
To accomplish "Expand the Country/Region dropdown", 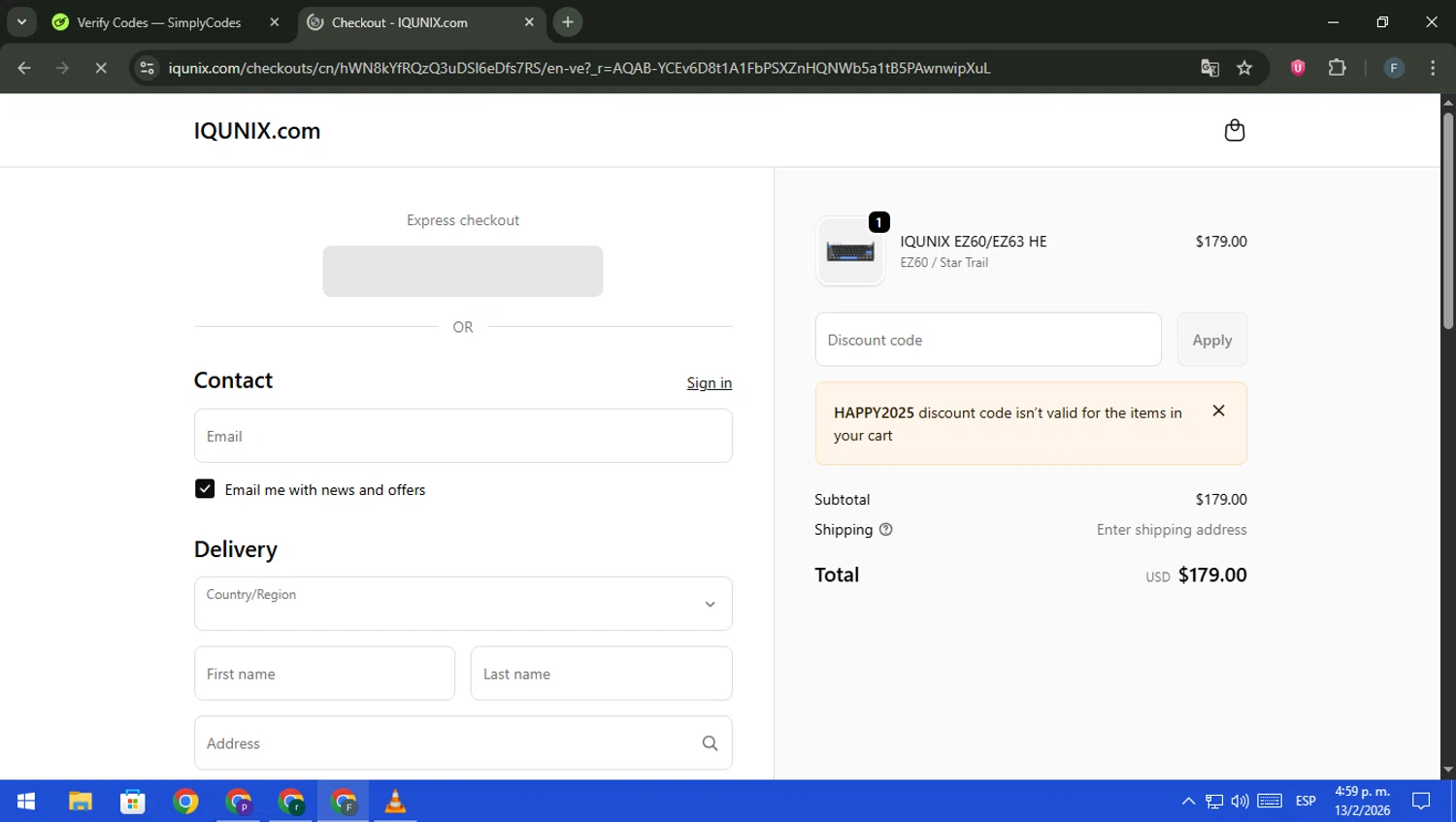I will click(463, 604).
